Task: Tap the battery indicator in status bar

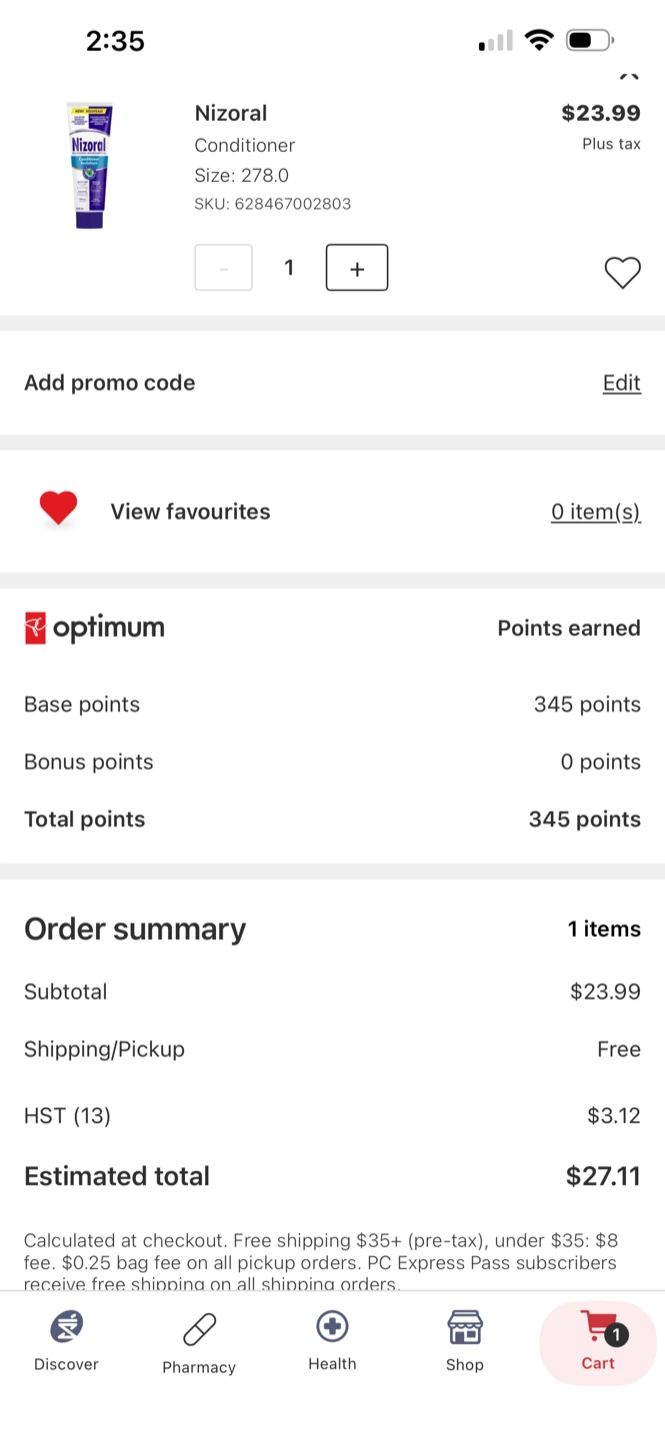Action: point(590,41)
